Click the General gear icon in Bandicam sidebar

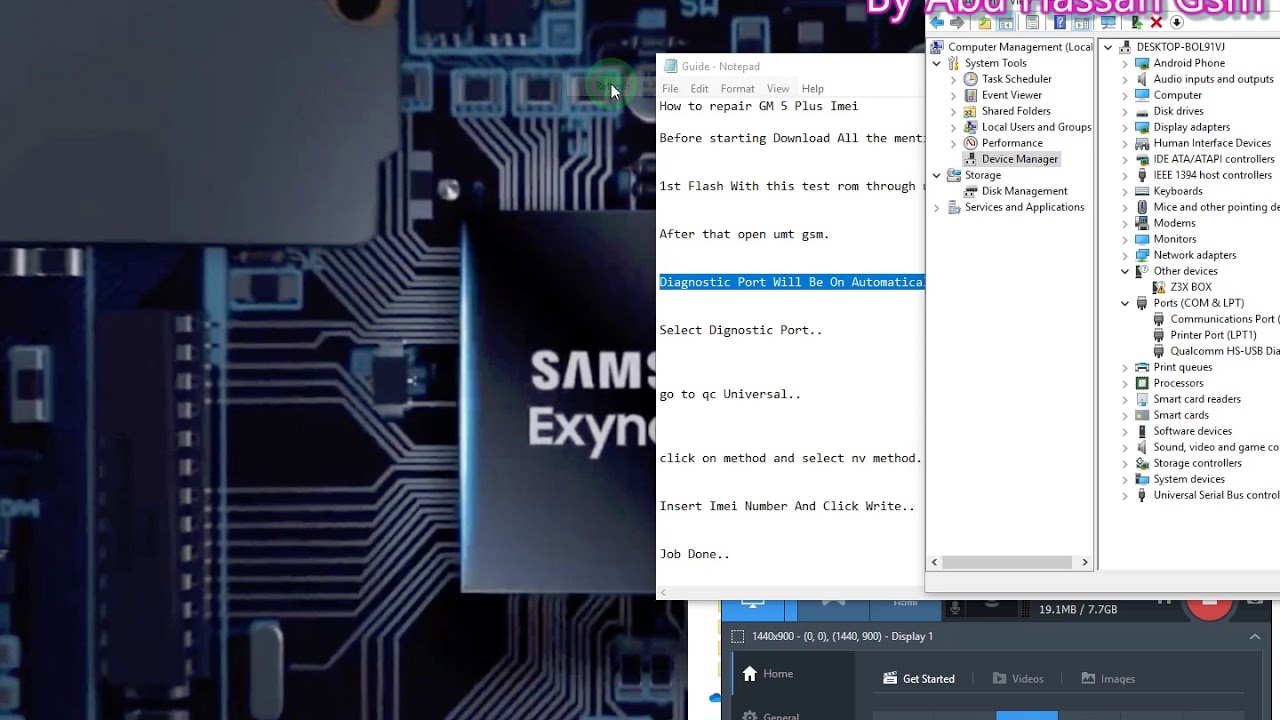point(750,715)
